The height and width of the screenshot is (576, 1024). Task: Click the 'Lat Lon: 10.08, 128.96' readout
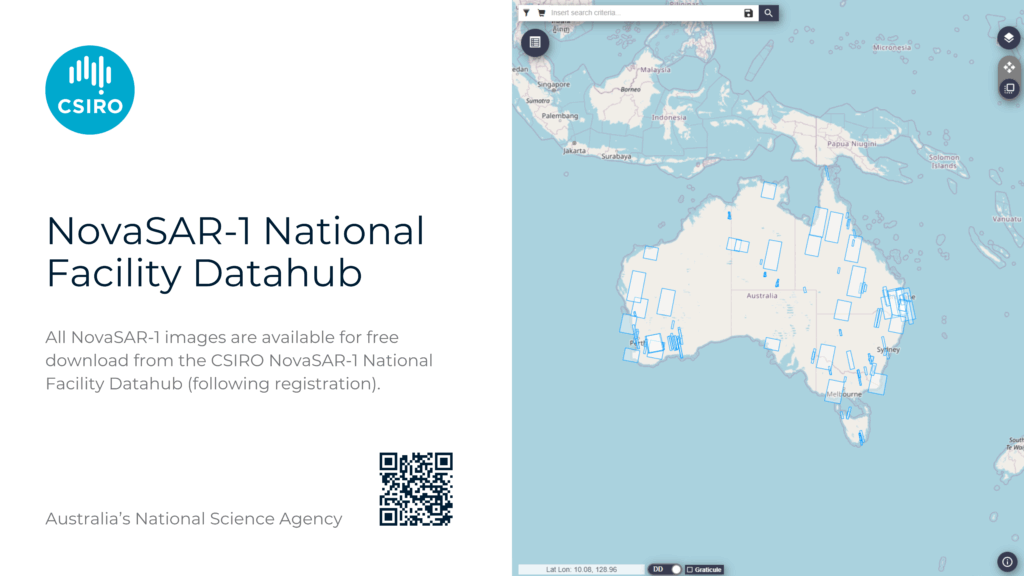click(x=581, y=569)
